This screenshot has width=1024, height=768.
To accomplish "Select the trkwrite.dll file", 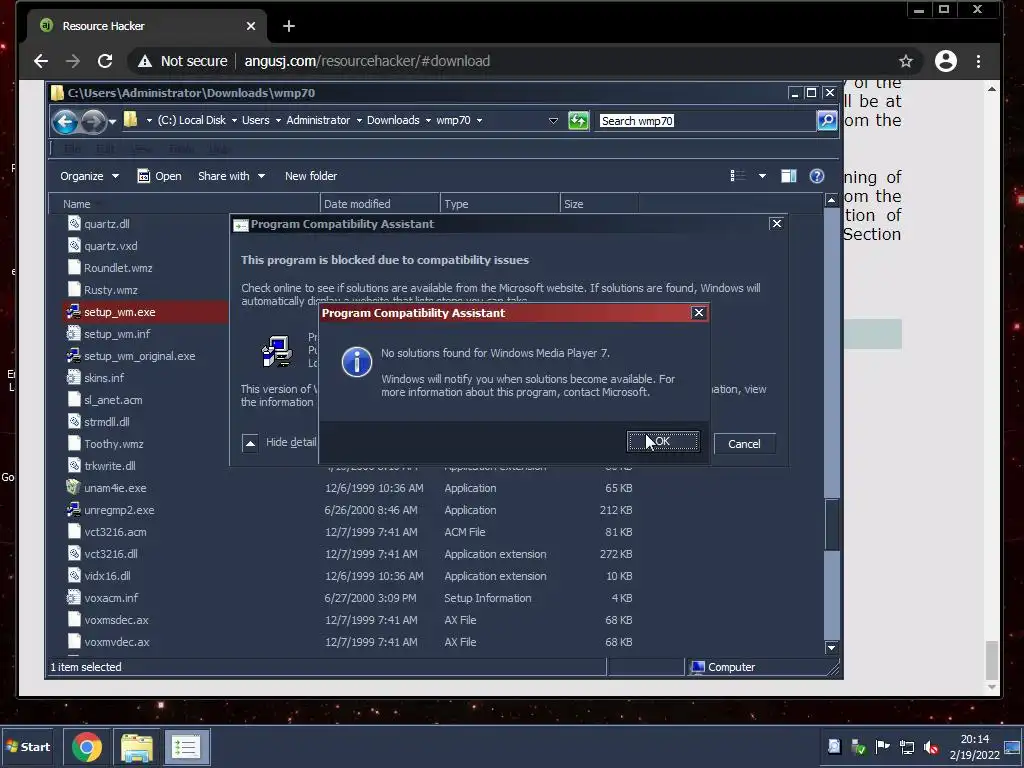I will [x=110, y=466].
